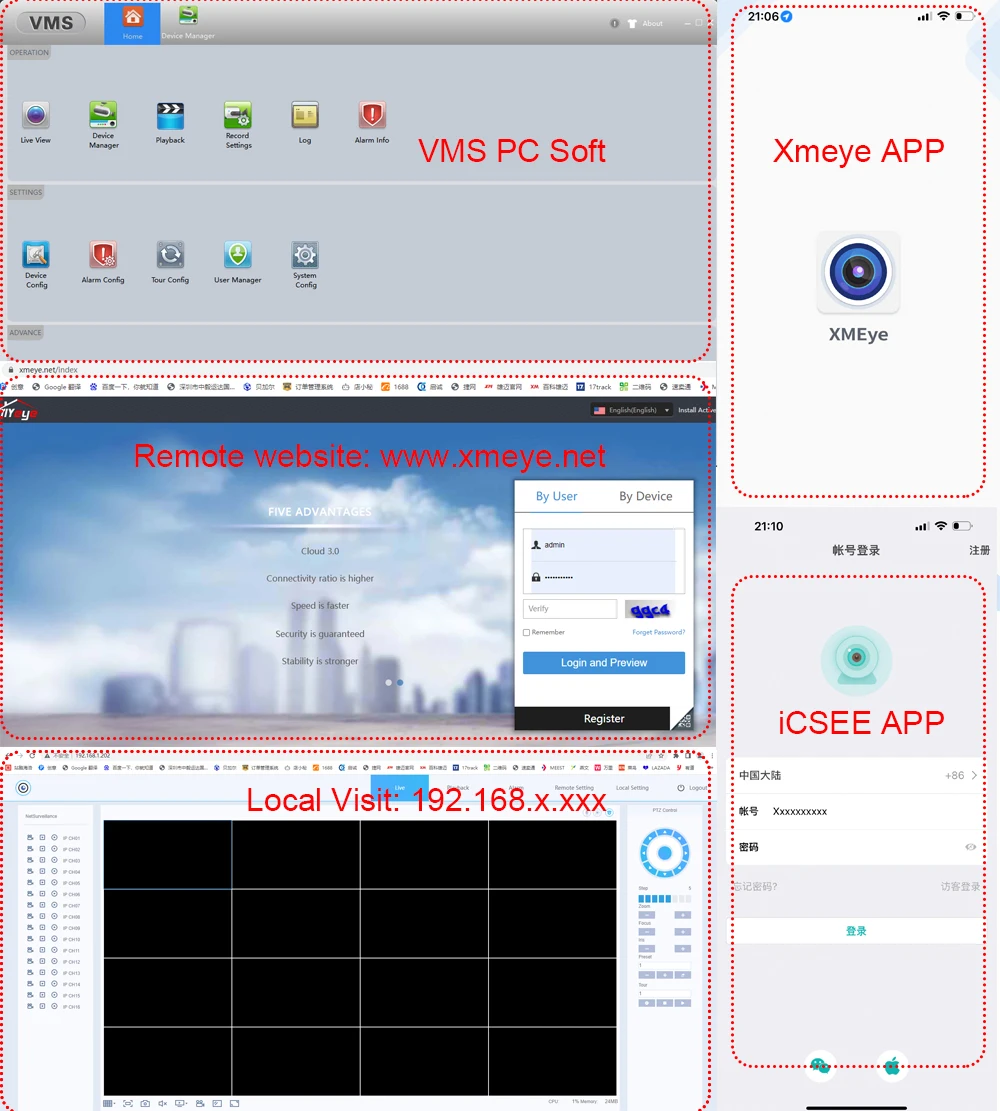The width and height of the screenshot is (1000, 1111).
Task: Expand the +86 country code selector
Action: click(x=961, y=775)
